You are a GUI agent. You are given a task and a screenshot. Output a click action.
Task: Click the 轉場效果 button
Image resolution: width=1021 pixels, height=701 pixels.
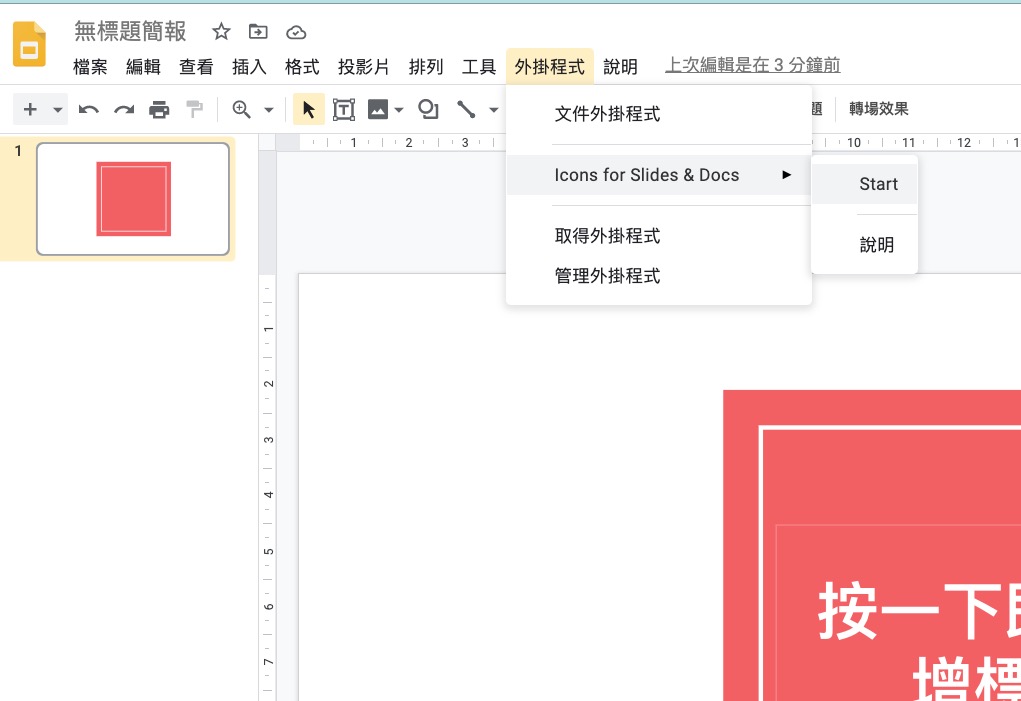(x=879, y=110)
